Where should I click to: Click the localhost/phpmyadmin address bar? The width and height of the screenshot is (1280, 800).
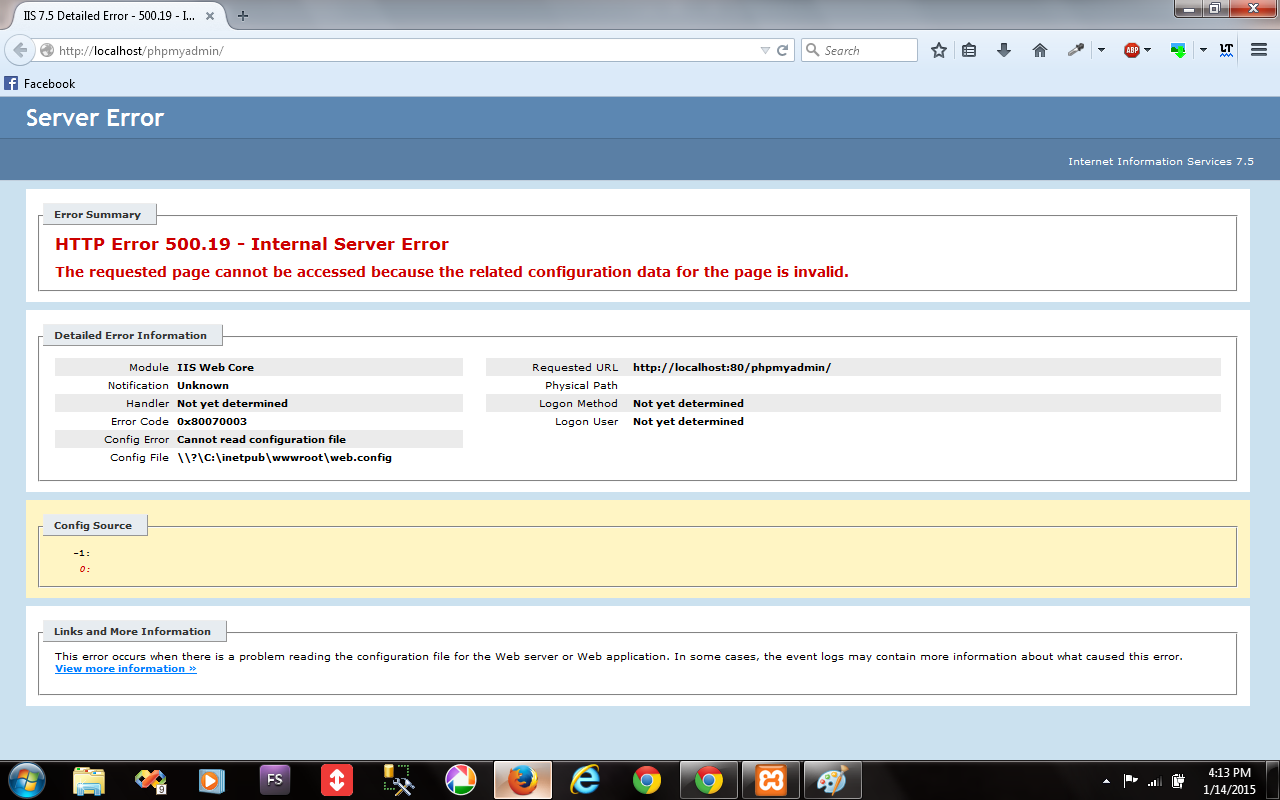coord(400,50)
